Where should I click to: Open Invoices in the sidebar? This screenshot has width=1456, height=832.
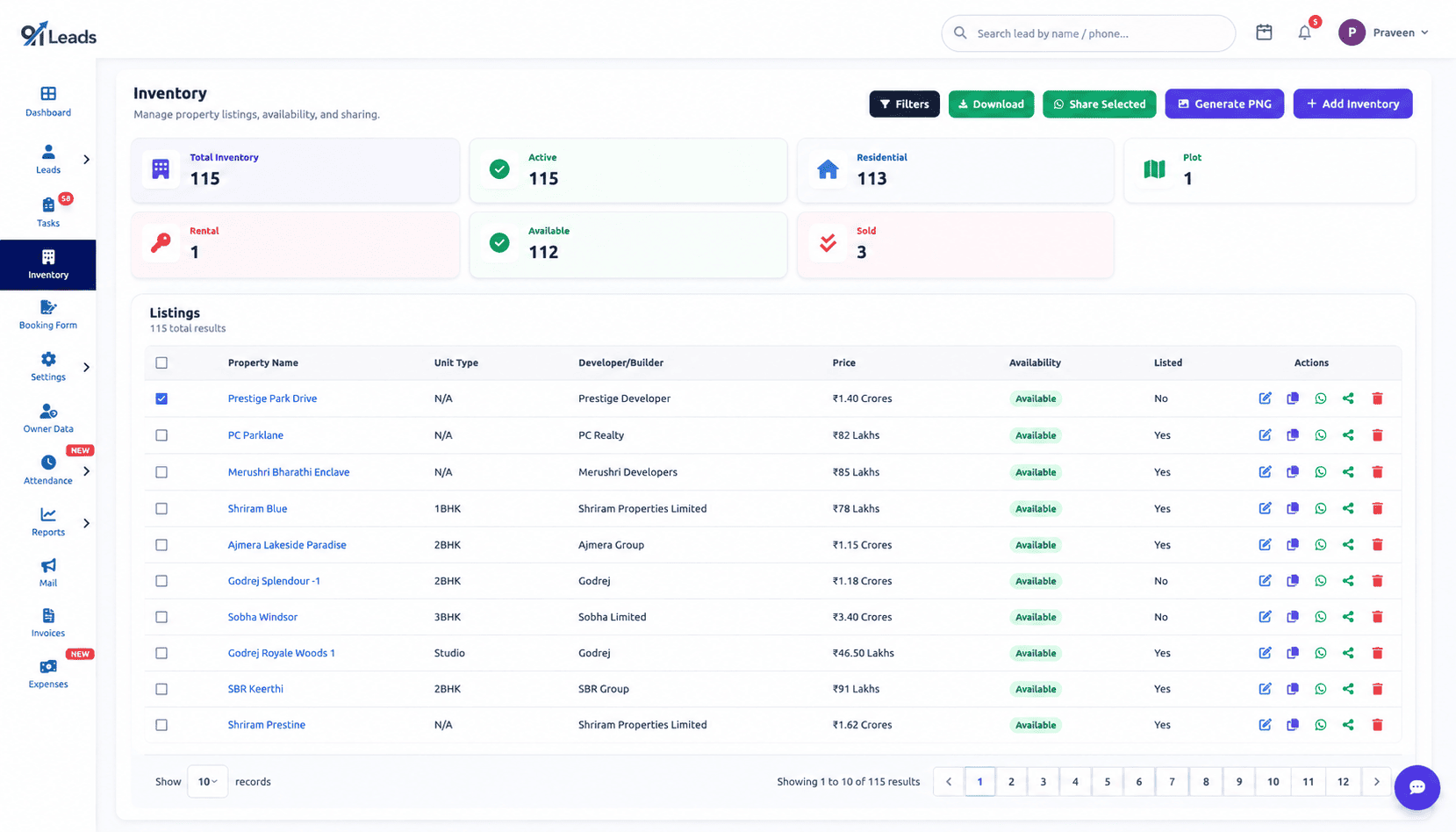coord(48,623)
